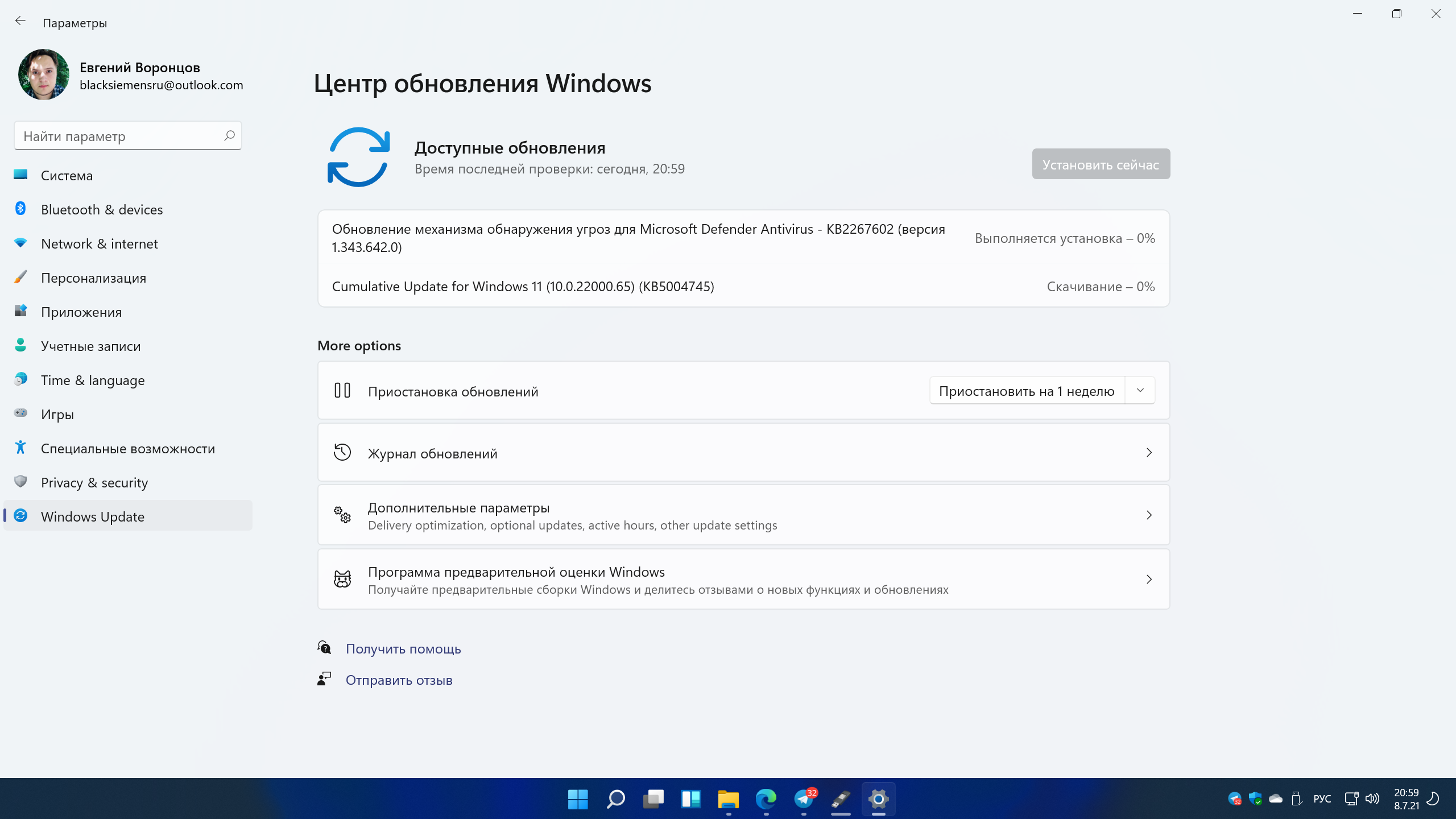
Task: Open Task View on the taskbar
Action: point(653,799)
